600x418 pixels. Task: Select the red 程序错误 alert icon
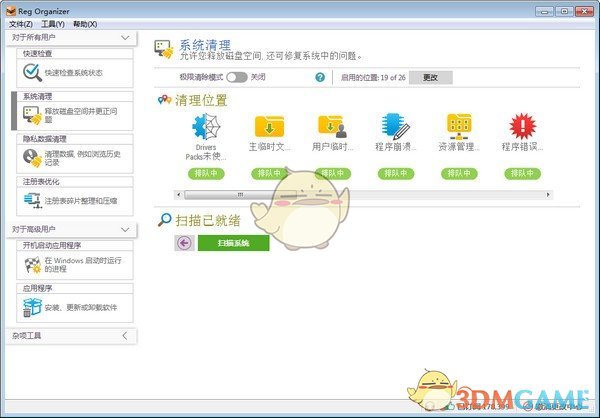(522, 126)
